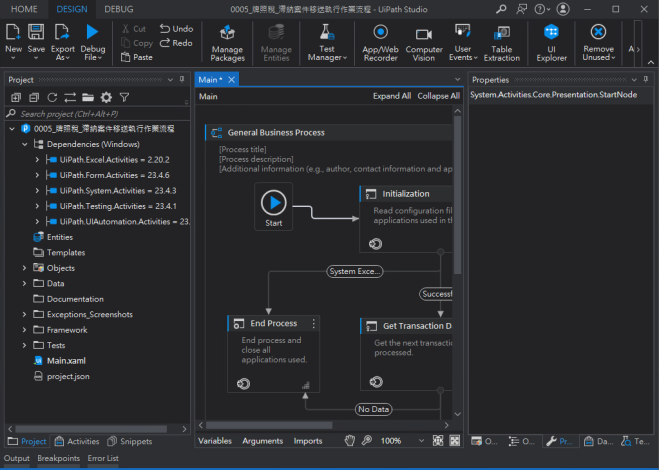659x470 pixels.
Task: Close the Main tab
Action: 232,79
